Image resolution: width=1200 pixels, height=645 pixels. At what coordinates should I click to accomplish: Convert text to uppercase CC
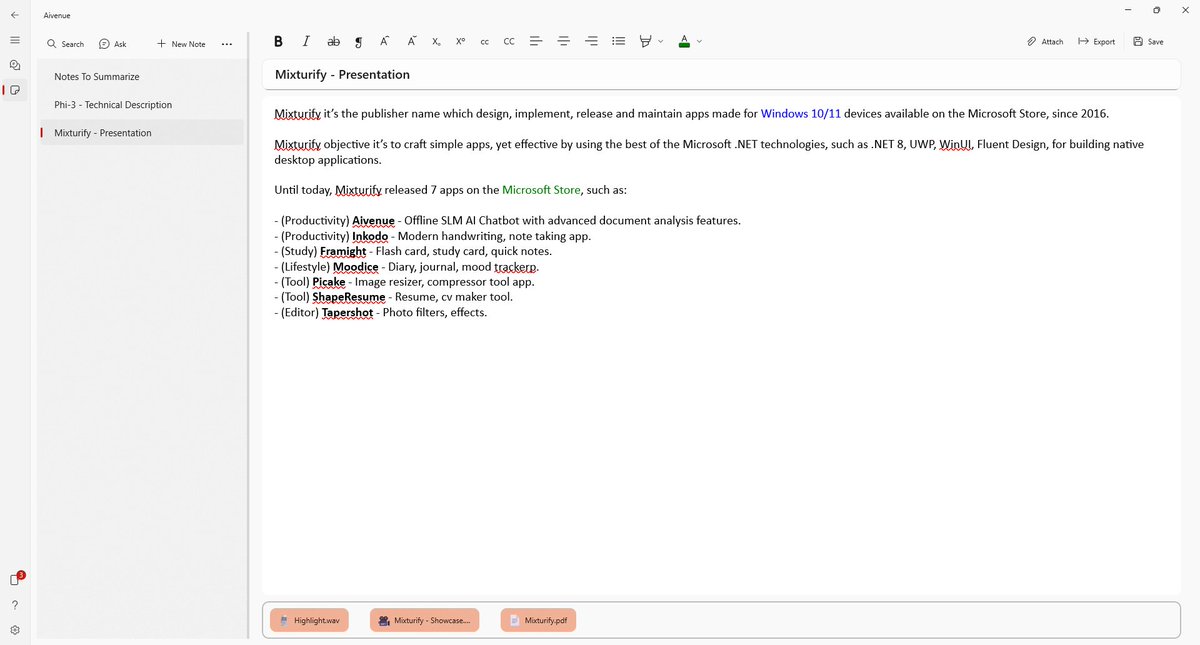pyautogui.click(x=509, y=42)
